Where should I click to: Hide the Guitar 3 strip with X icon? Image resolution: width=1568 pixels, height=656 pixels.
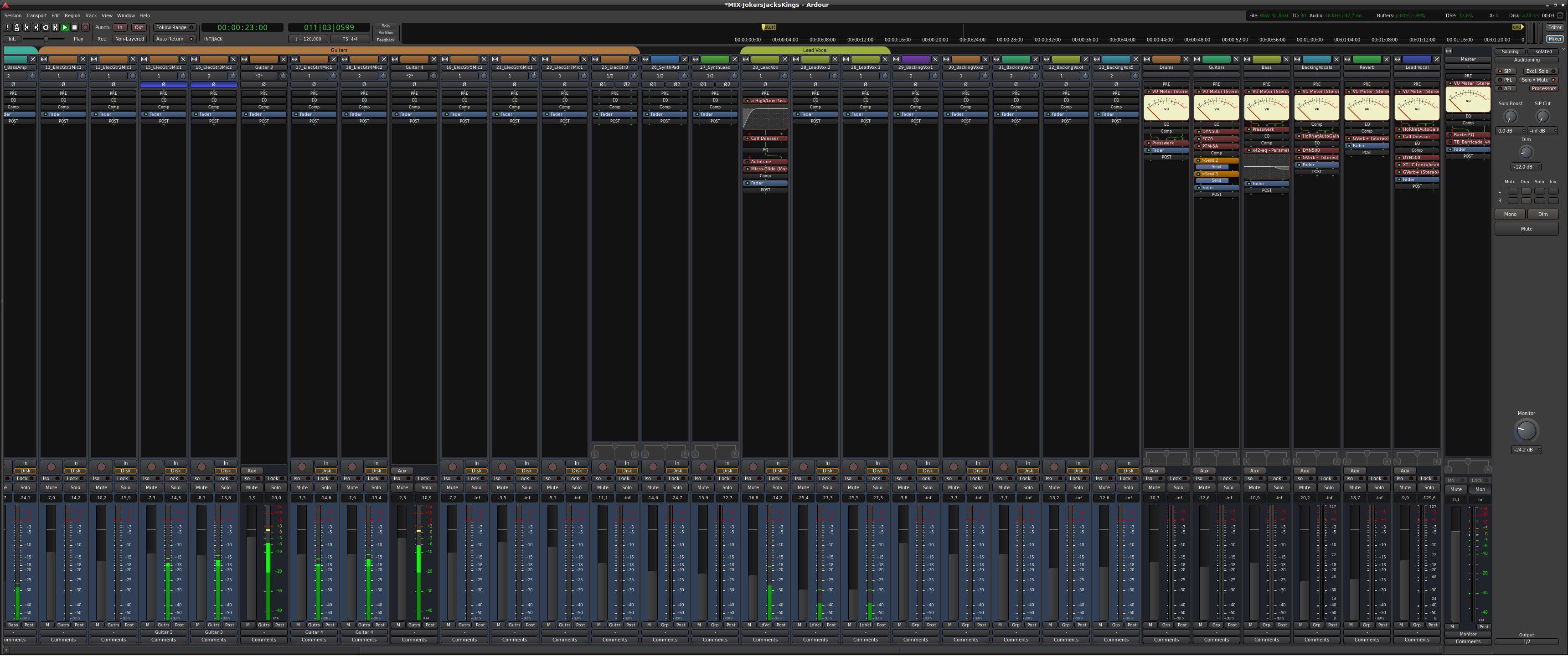tap(283, 59)
